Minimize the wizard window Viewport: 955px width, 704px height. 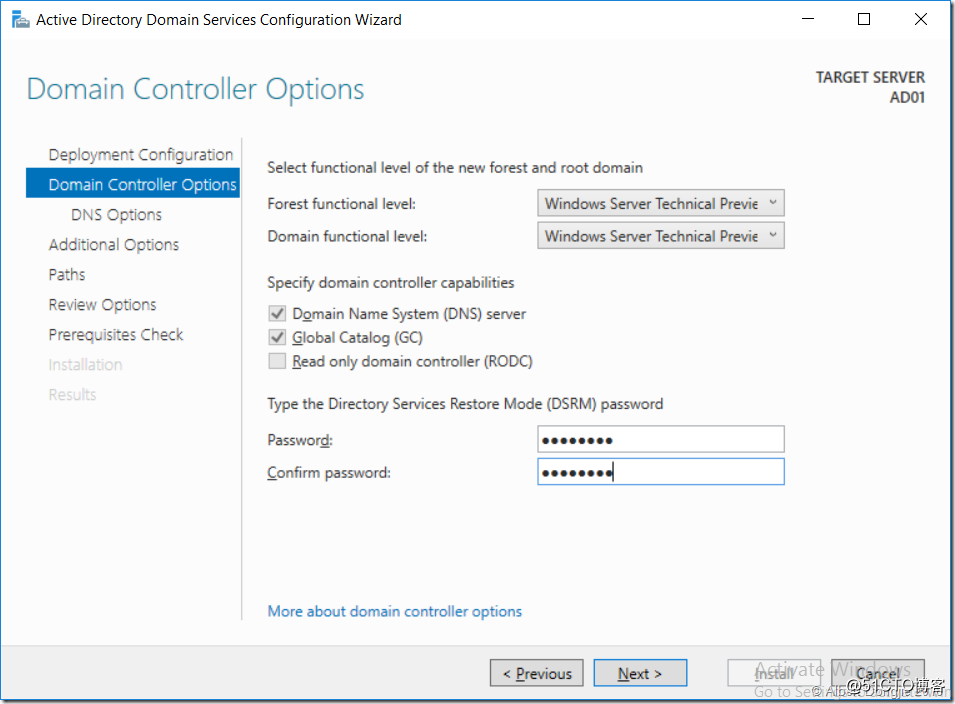coord(808,19)
